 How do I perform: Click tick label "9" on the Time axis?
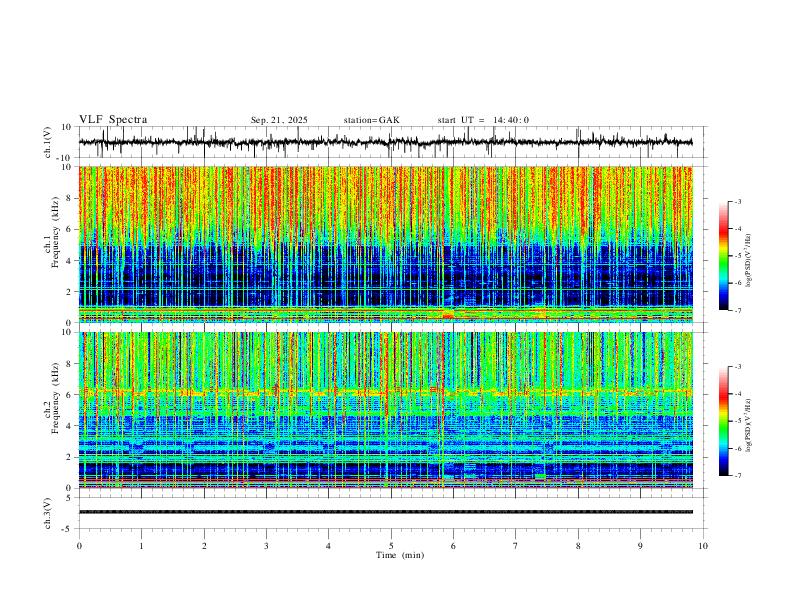click(x=640, y=546)
